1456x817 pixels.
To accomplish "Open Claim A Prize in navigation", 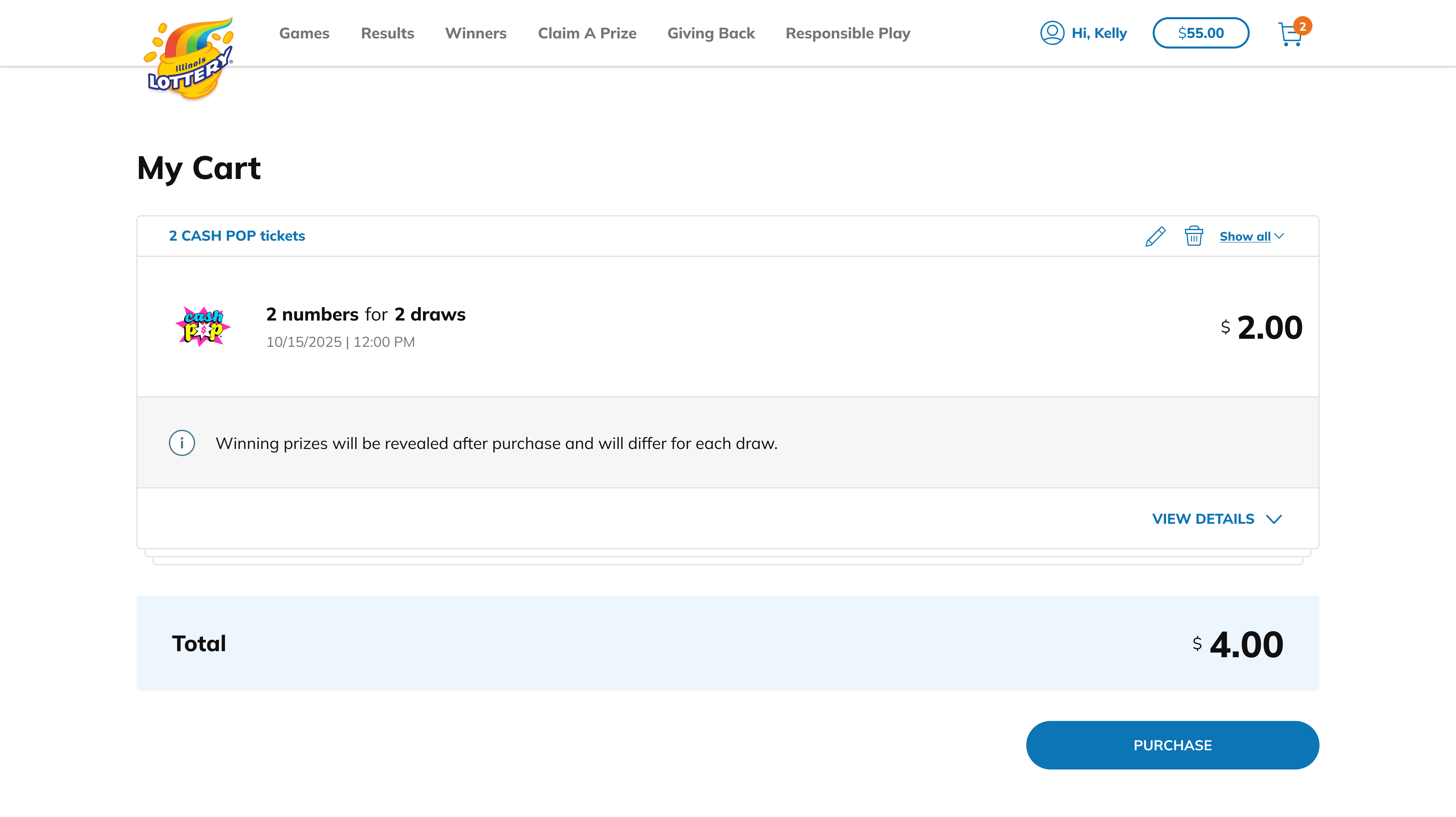I will coord(587,33).
